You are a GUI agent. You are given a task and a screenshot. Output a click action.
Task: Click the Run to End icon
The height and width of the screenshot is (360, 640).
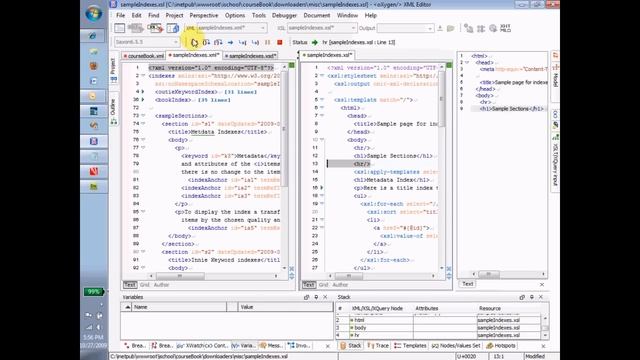click(x=255, y=42)
